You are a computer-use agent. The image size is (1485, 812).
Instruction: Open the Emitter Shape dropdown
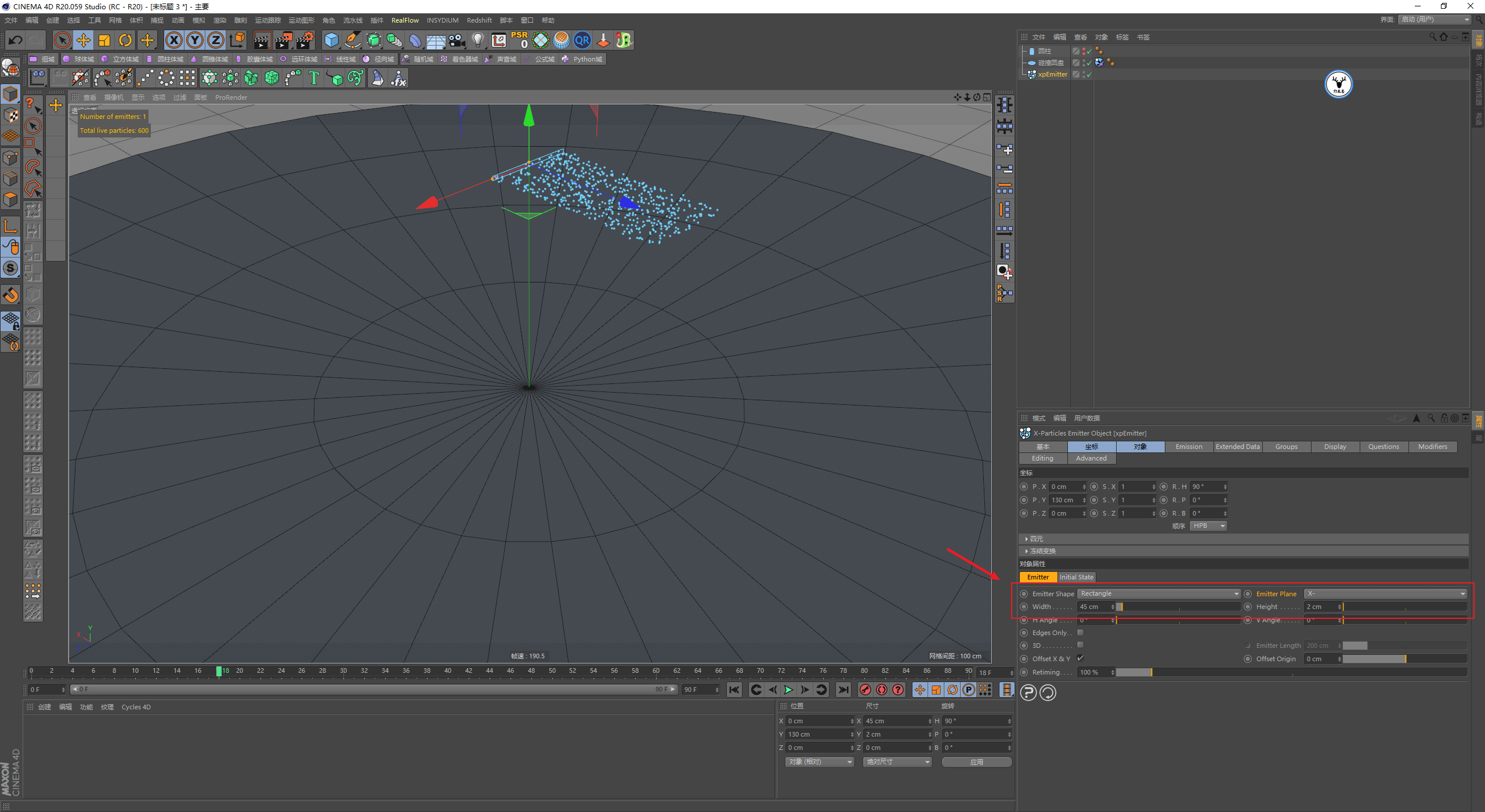click(1158, 593)
